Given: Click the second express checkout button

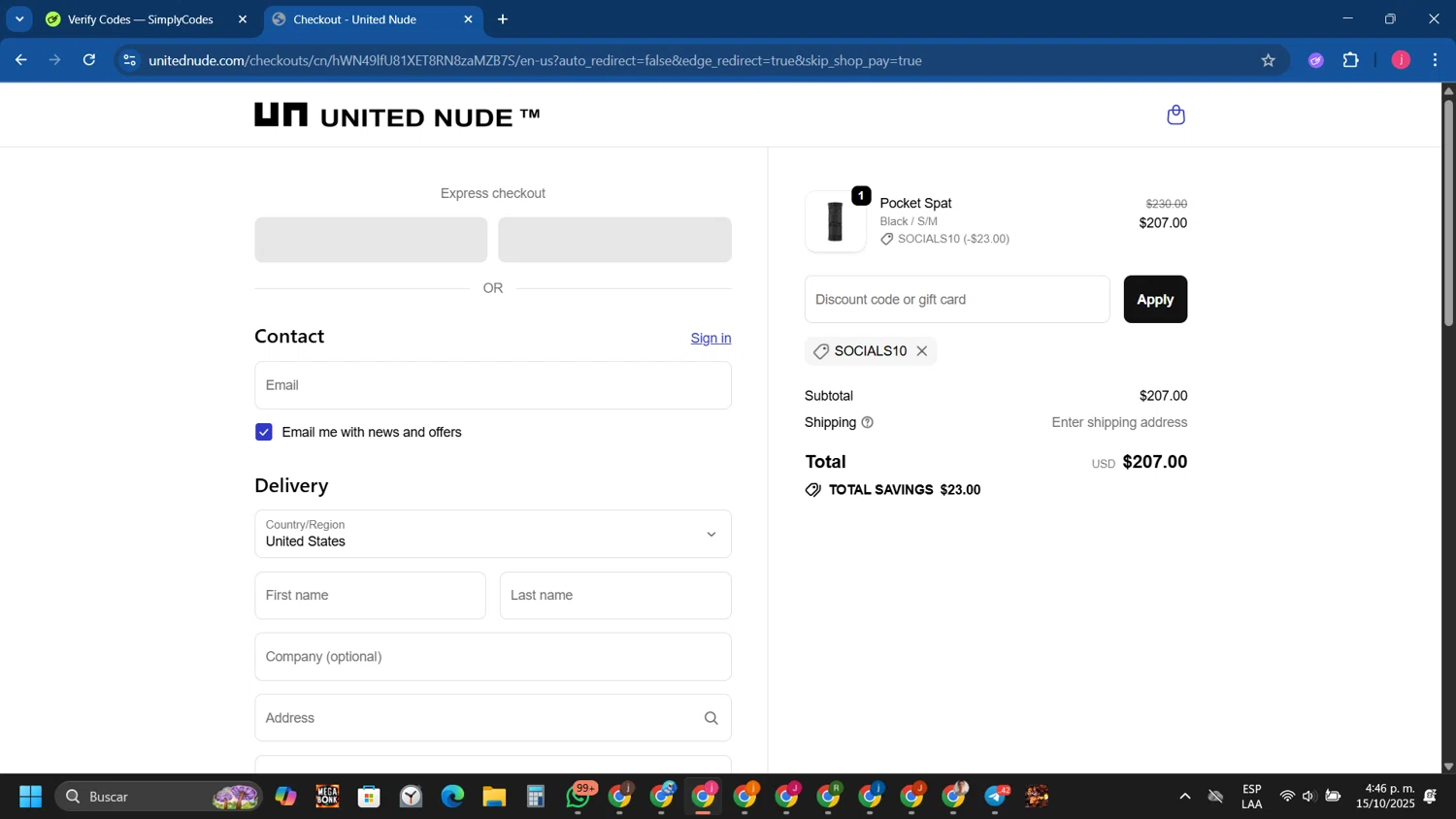Looking at the screenshot, I should 614,240.
